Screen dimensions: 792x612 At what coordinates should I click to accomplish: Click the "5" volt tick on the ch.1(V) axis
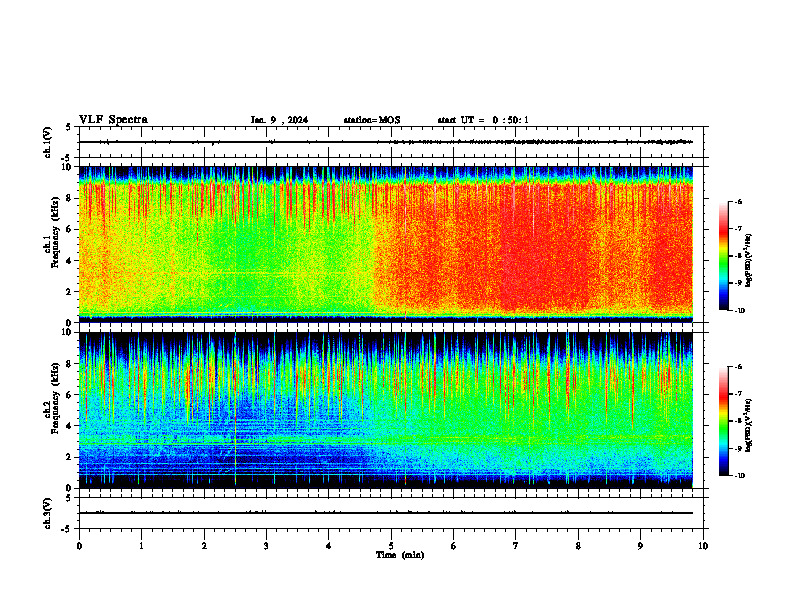(68, 127)
